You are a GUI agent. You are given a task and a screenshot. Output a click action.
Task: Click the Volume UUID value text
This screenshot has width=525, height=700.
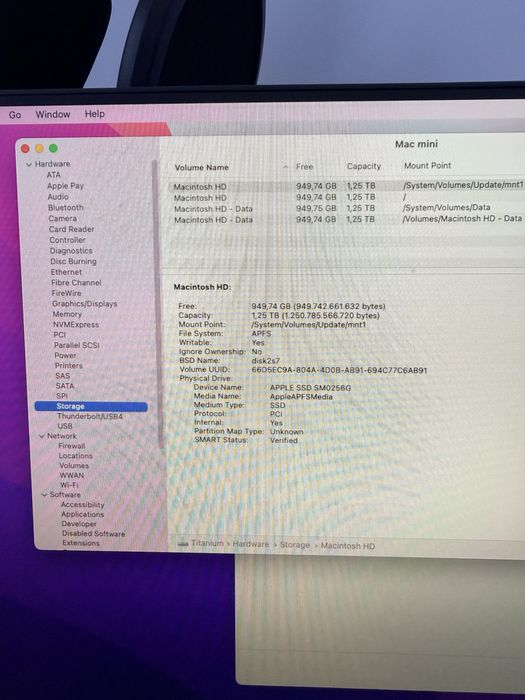[339, 370]
